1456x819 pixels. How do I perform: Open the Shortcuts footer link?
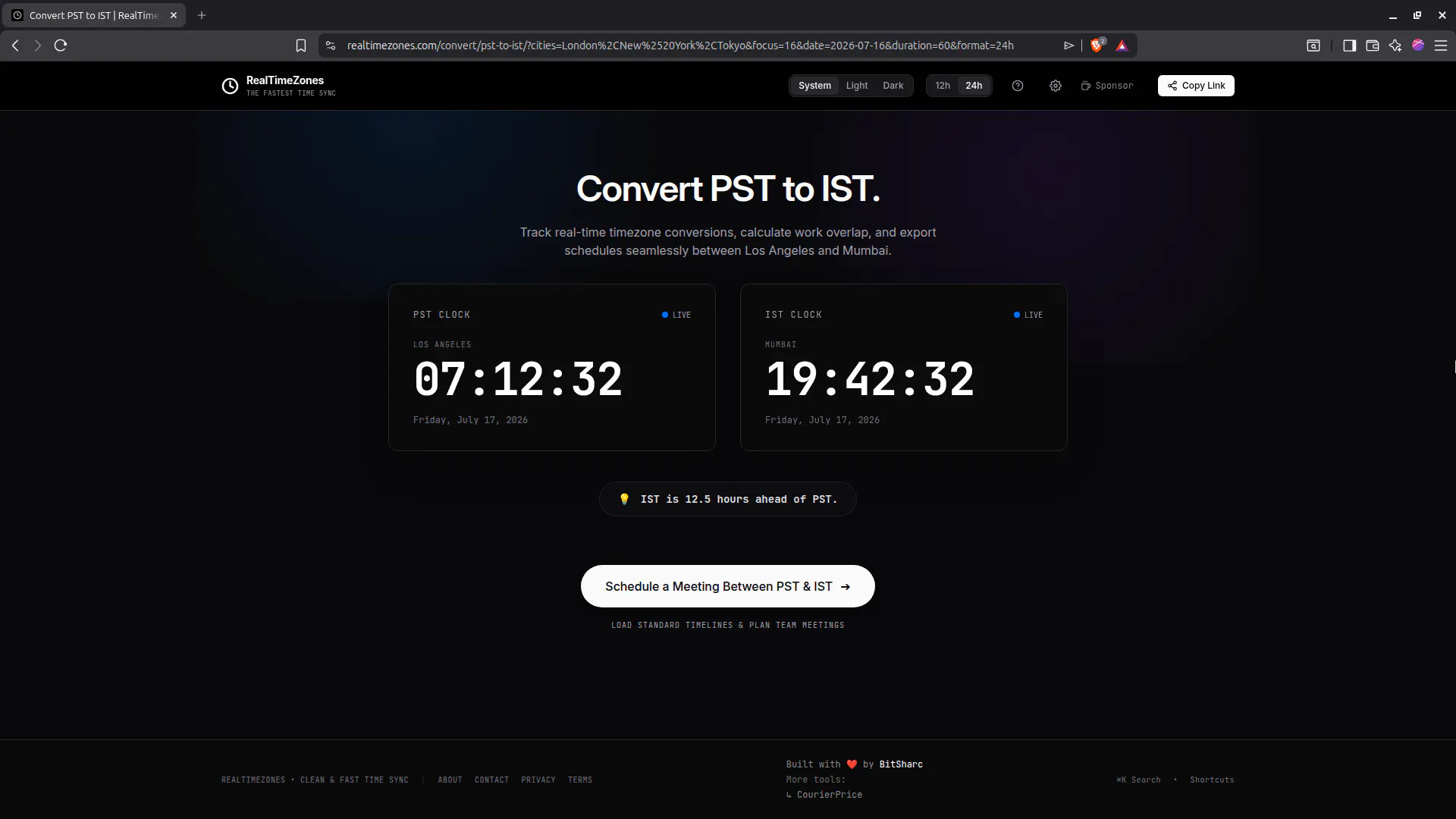[x=1212, y=780]
